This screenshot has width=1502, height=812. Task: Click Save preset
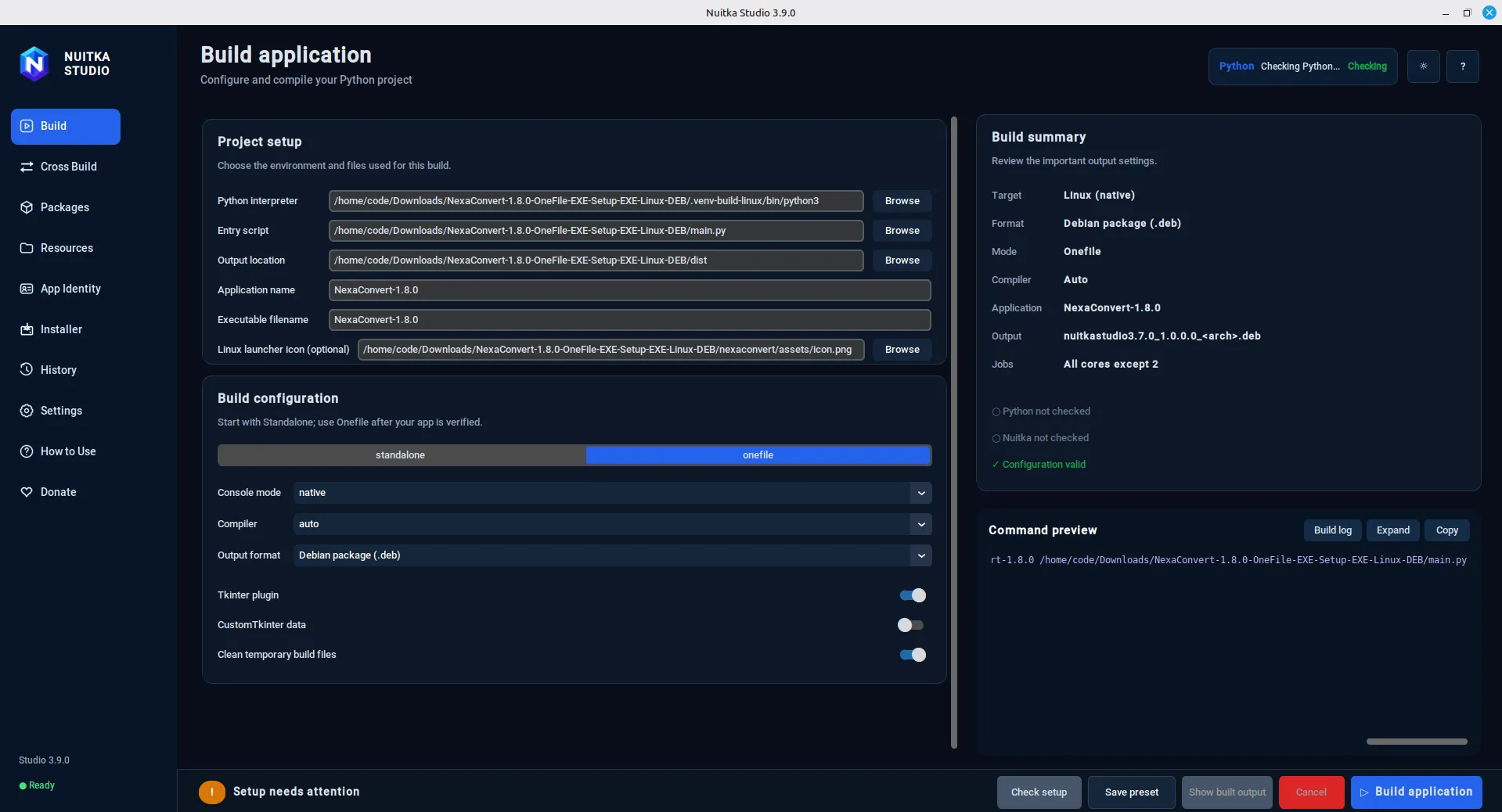click(1132, 792)
